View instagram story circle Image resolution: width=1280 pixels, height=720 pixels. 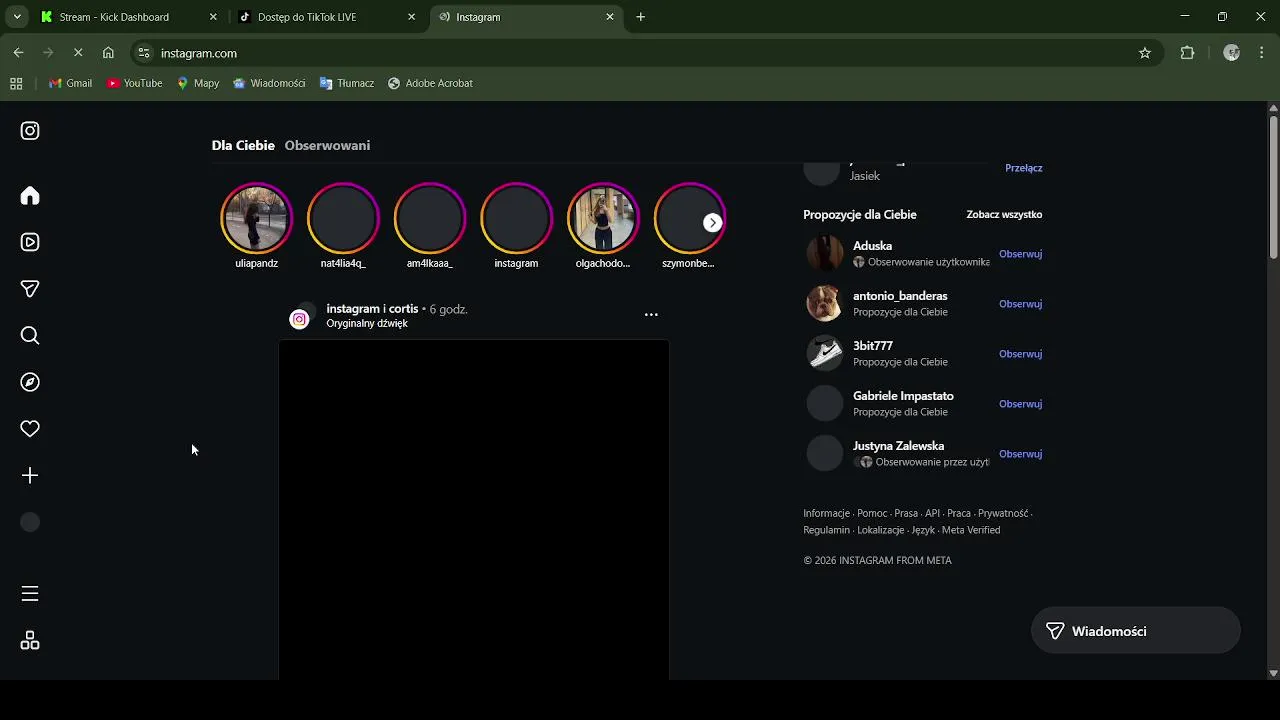516,219
